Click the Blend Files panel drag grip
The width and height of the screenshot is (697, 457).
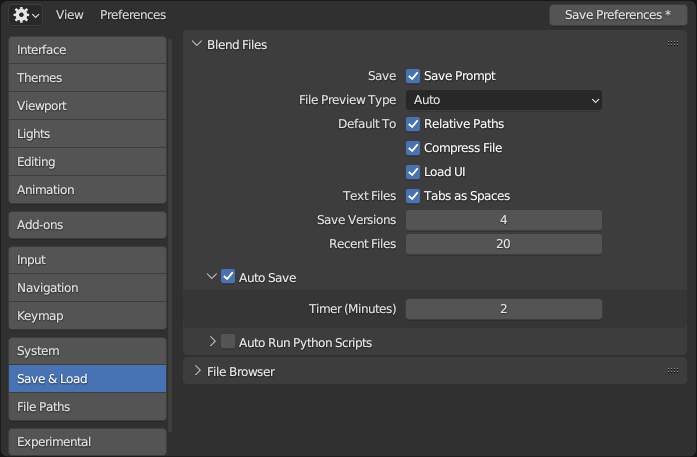(673, 44)
